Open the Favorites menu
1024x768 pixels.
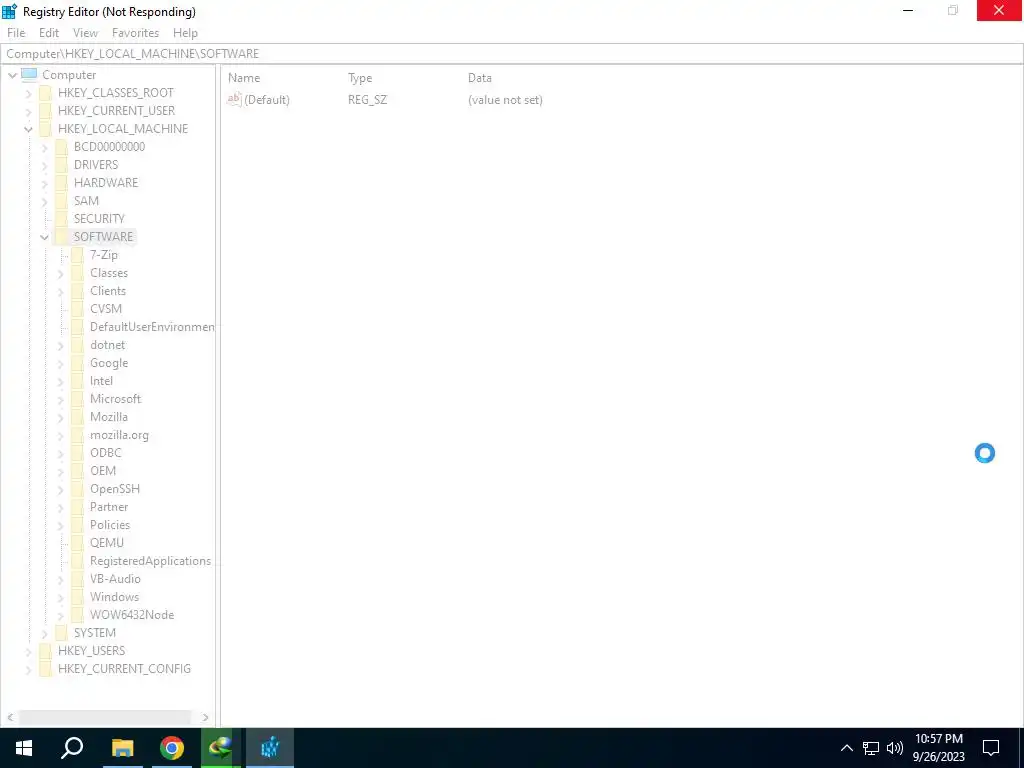(x=135, y=33)
